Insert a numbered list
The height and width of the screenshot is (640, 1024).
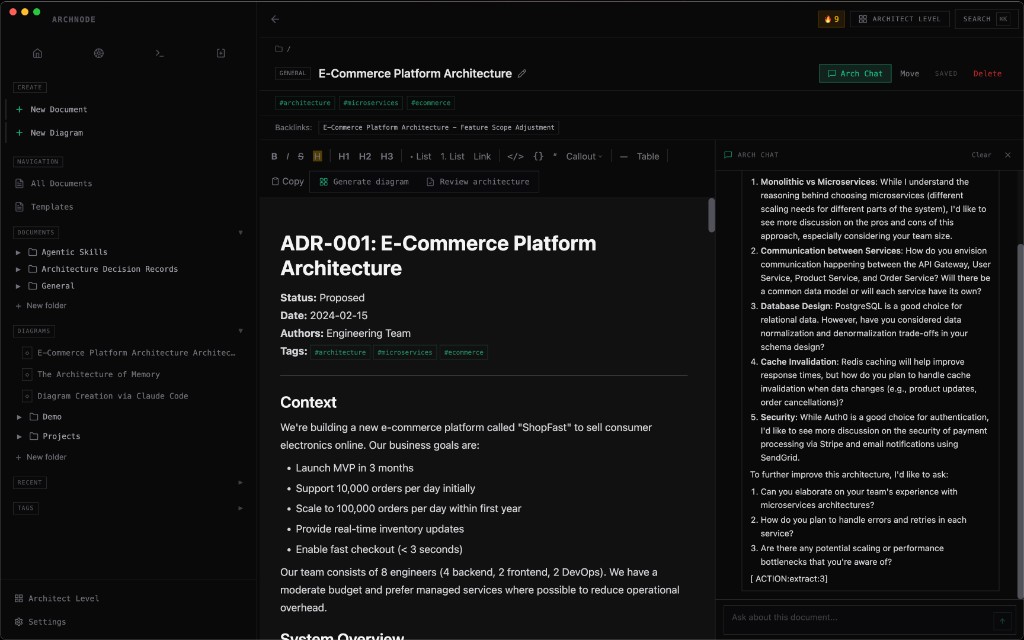tap(453, 157)
